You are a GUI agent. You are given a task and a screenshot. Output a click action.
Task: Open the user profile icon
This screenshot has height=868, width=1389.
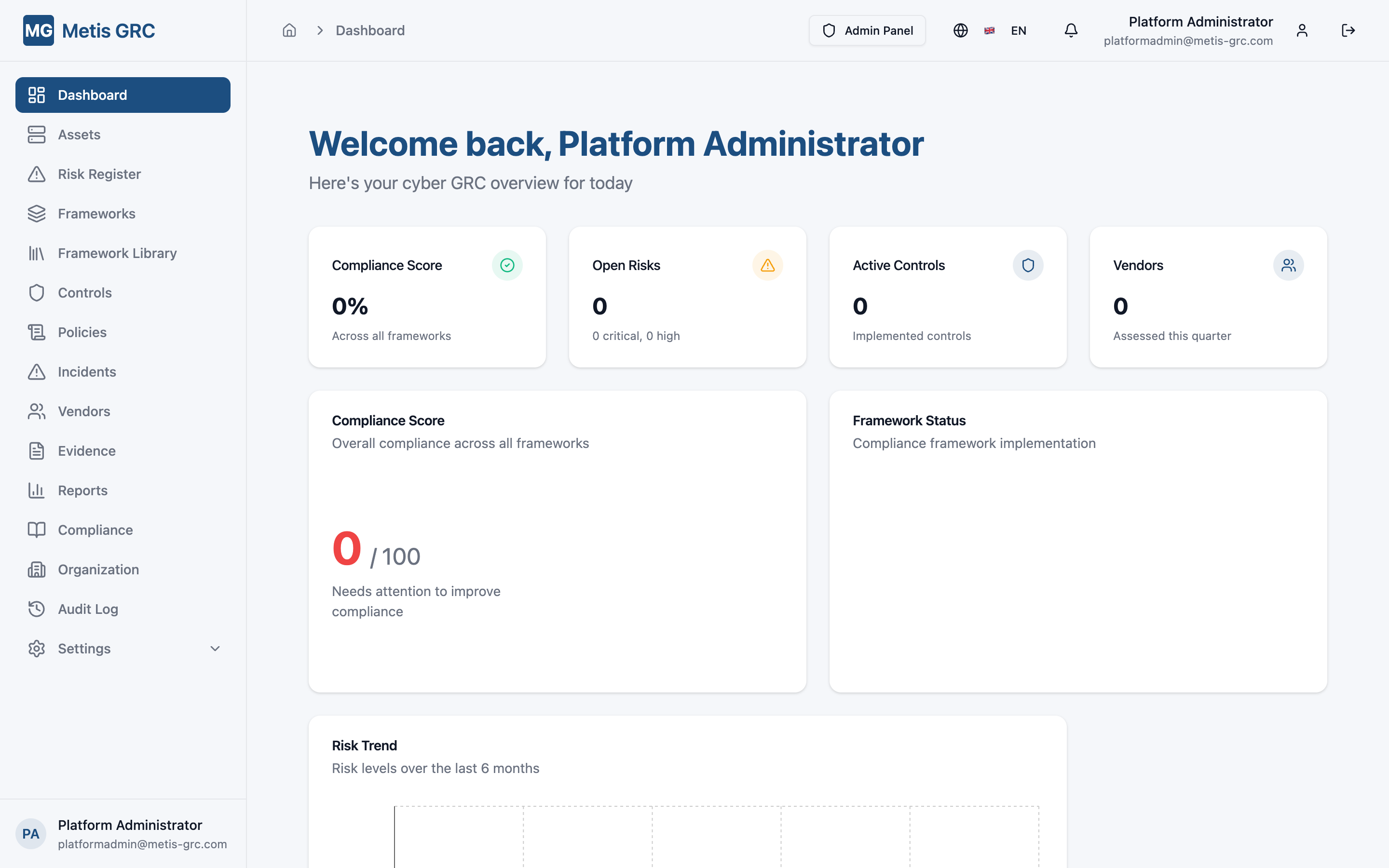(1302, 30)
